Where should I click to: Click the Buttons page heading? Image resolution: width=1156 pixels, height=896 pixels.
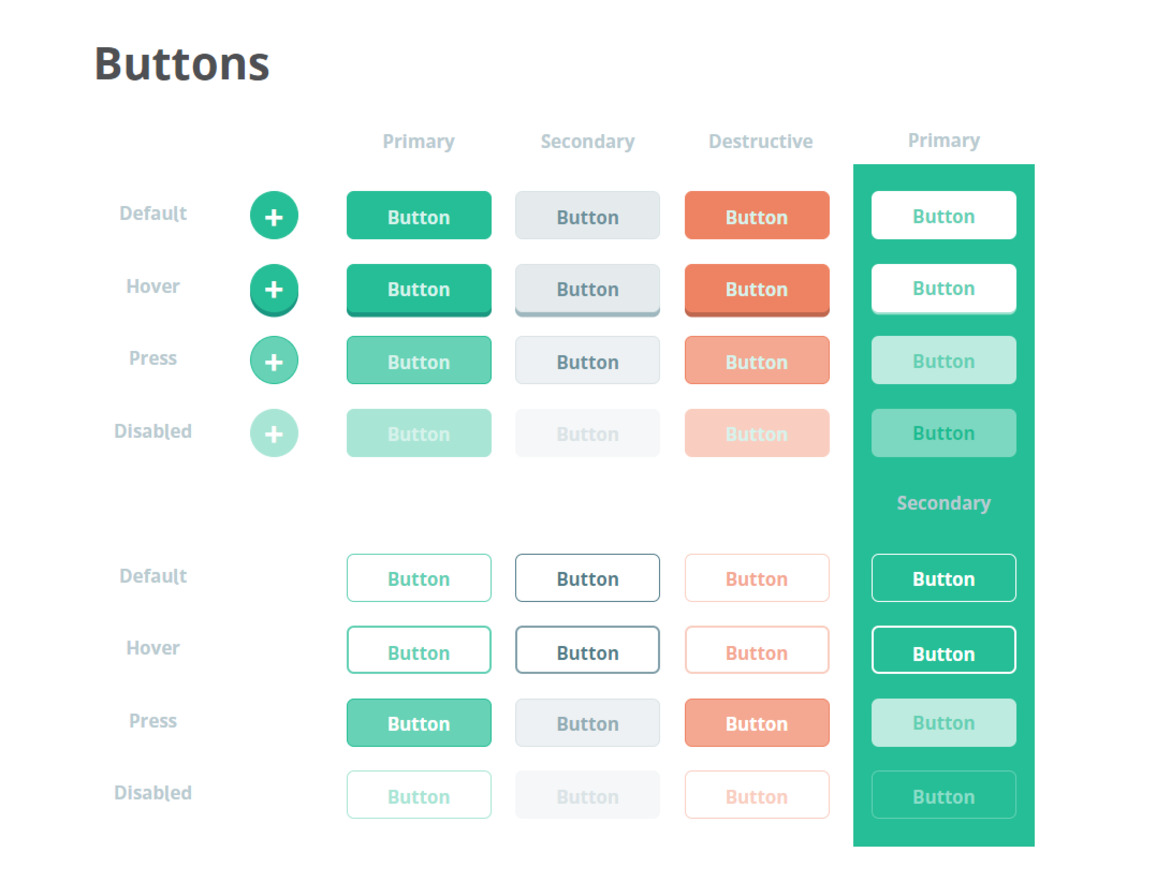(182, 63)
